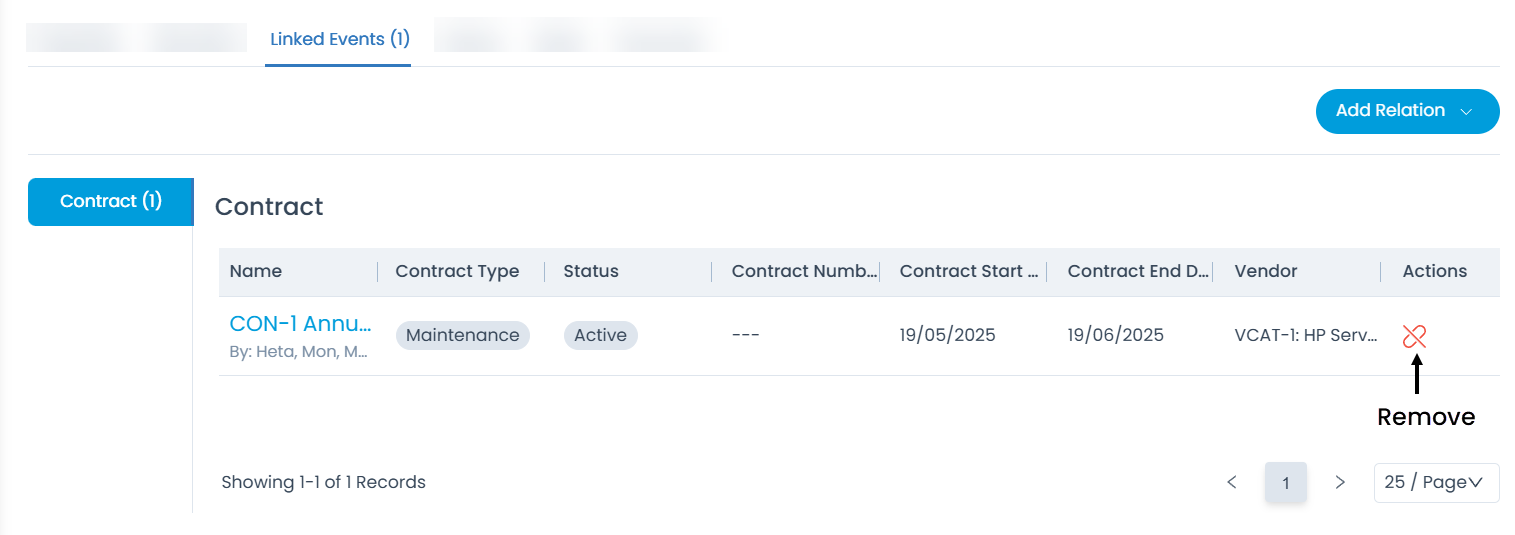Click the Contract Type column header
1515x535 pixels.
[457, 271]
